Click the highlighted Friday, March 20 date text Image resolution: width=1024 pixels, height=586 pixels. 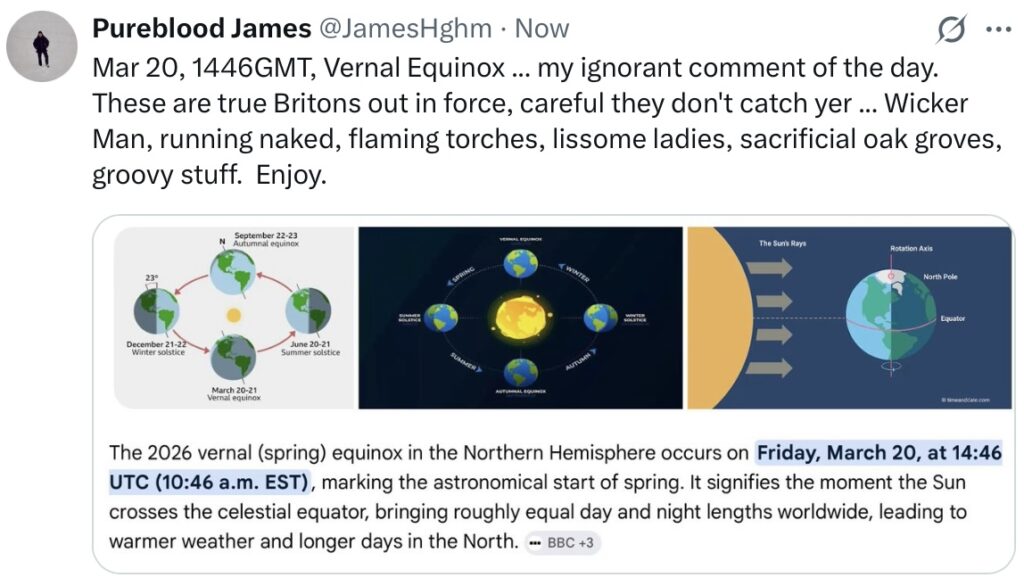(878, 454)
